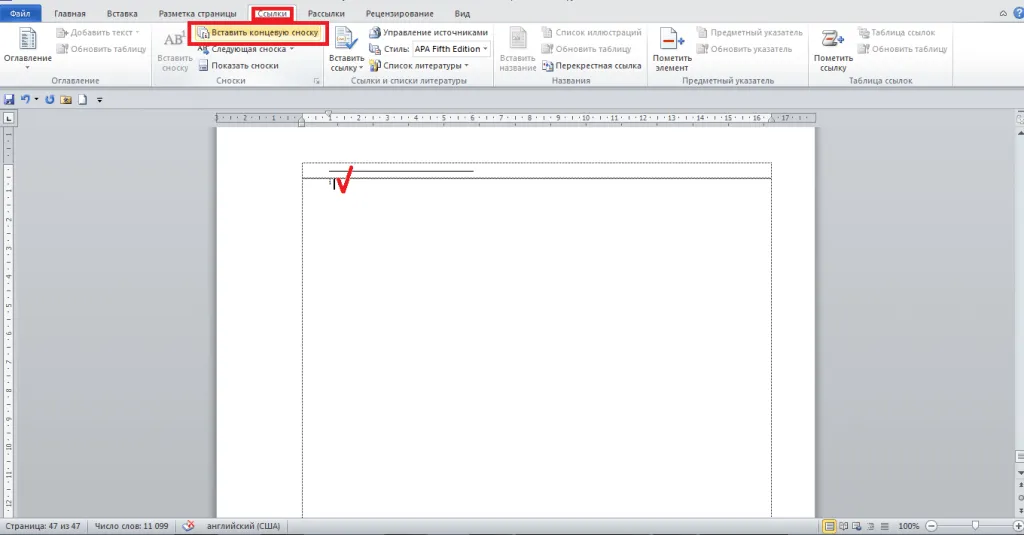Click the Redo icon in quick access toolbar
This screenshot has width=1024, height=535.
coord(50,100)
